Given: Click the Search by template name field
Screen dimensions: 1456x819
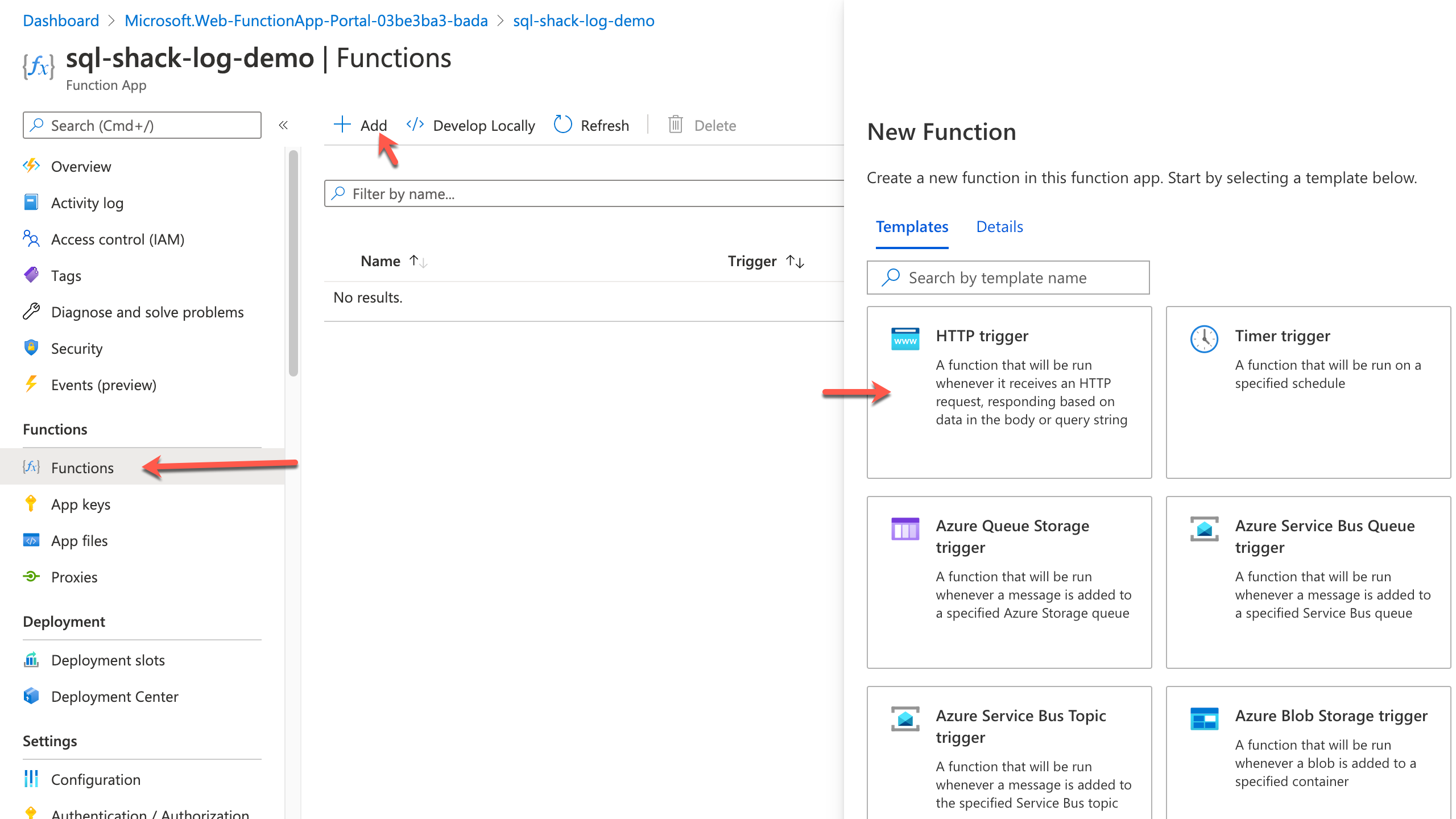Looking at the screenshot, I should point(1008,278).
